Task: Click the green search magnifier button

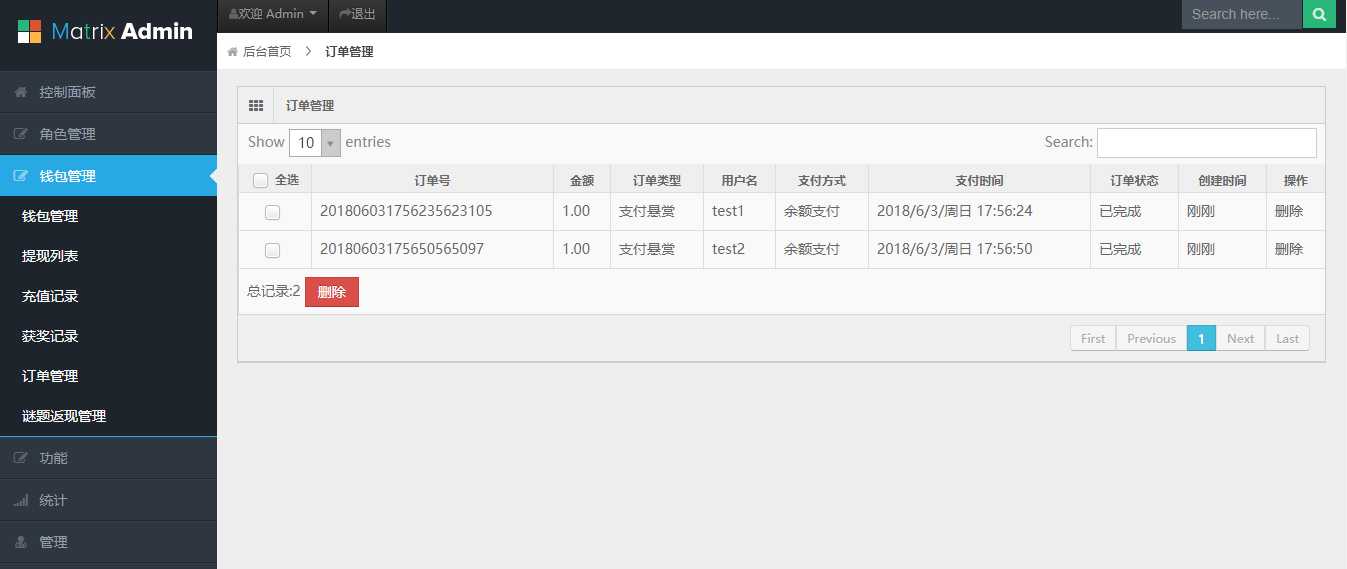Action: [x=1319, y=14]
